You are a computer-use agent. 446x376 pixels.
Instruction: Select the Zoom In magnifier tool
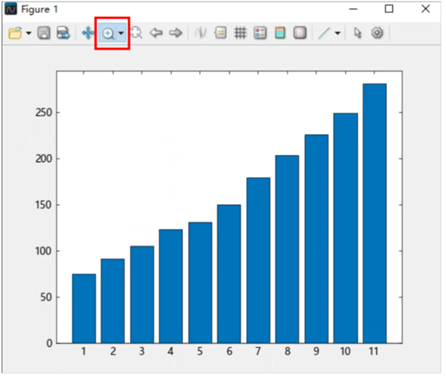click(x=108, y=33)
